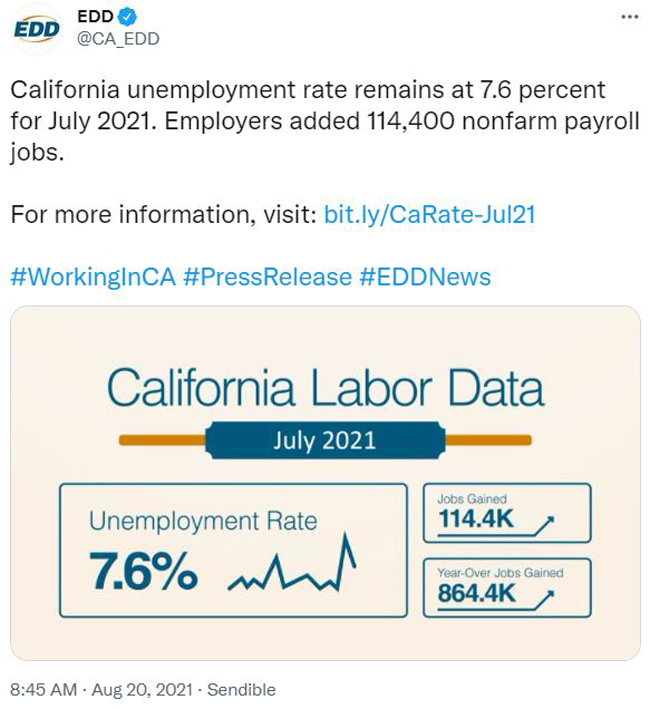Open the EDD display name profile
This screenshot has width=650, height=709.
[x=95, y=17]
